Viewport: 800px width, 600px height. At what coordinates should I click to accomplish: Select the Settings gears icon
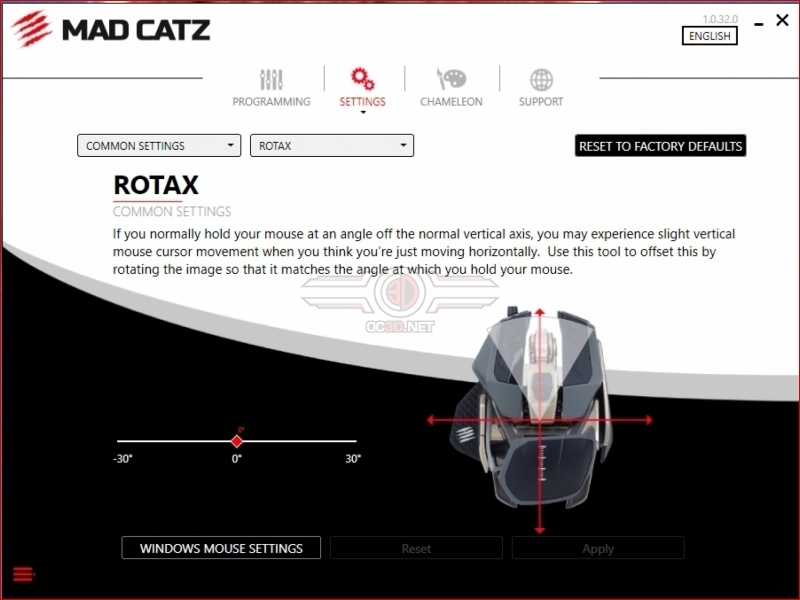click(362, 79)
